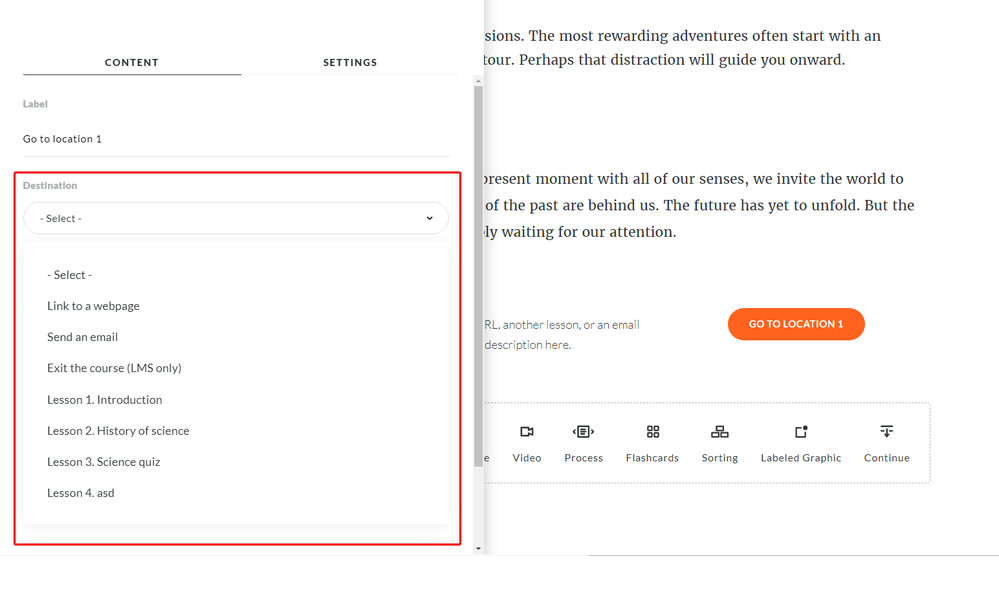Insert a Continue block
The image size is (999, 596).
click(x=886, y=432)
